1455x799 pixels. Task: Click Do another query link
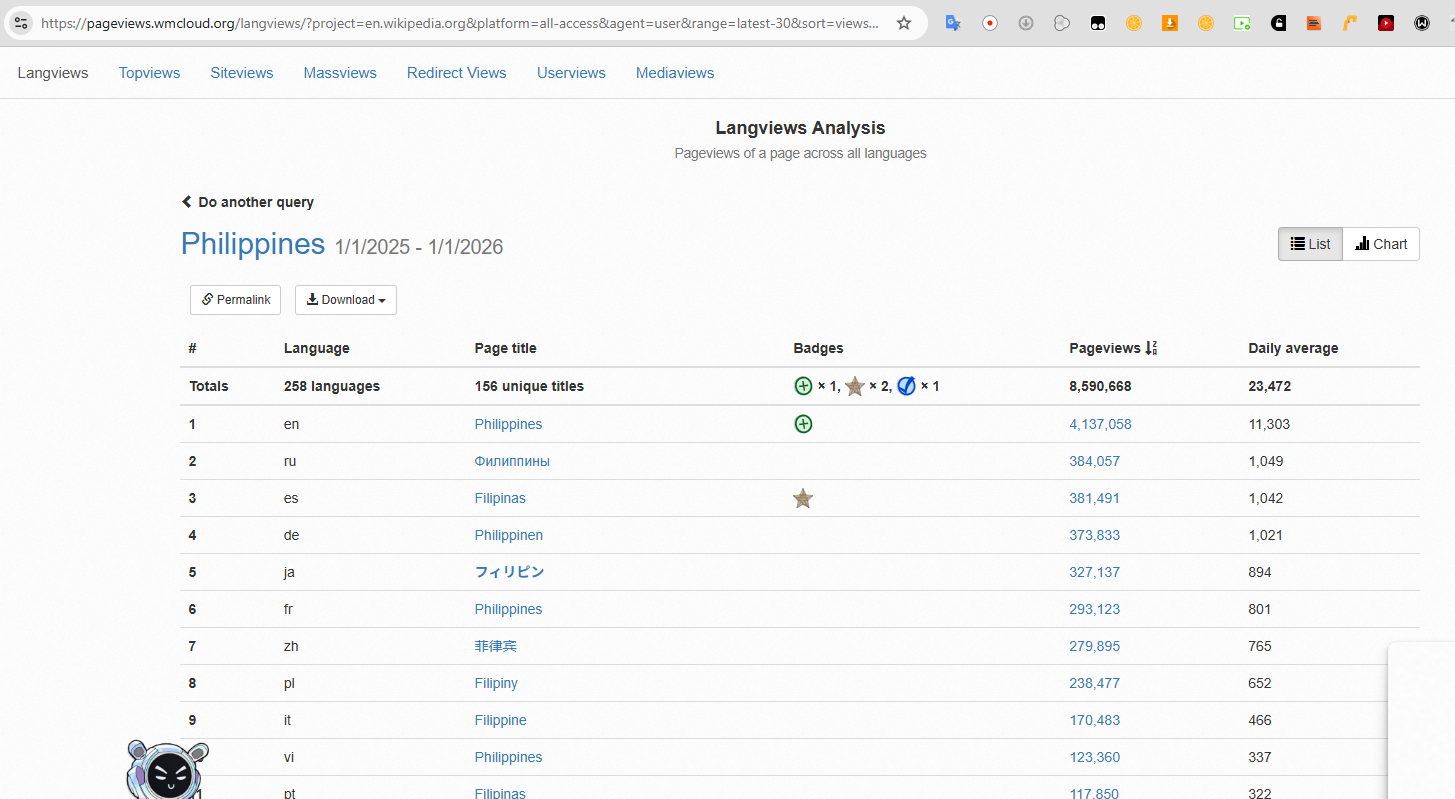pyautogui.click(x=248, y=202)
